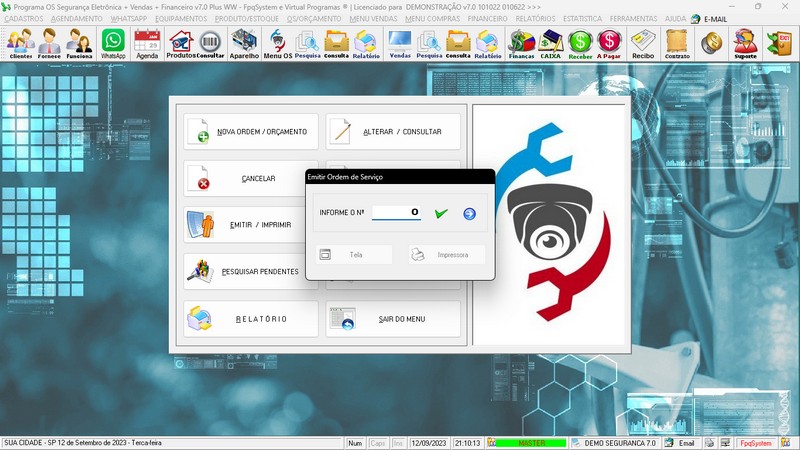
Task: Open the Agenda calendar icon
Action: (147, 43)
